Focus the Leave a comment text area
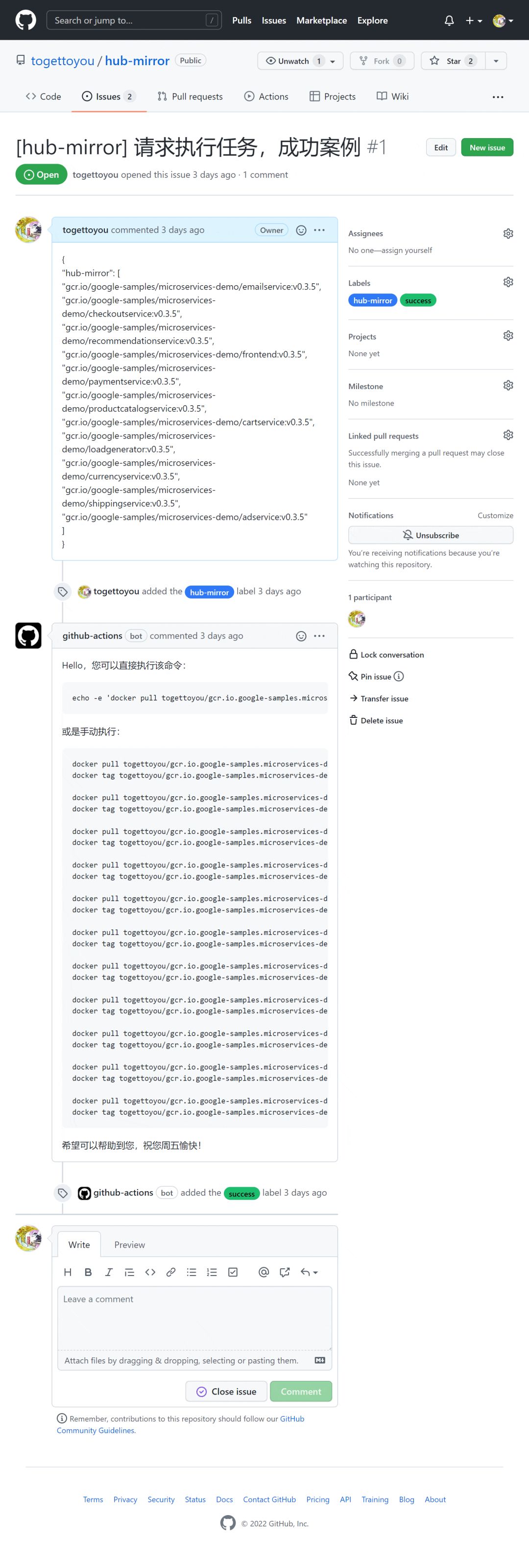 [x=195, y=1318]
